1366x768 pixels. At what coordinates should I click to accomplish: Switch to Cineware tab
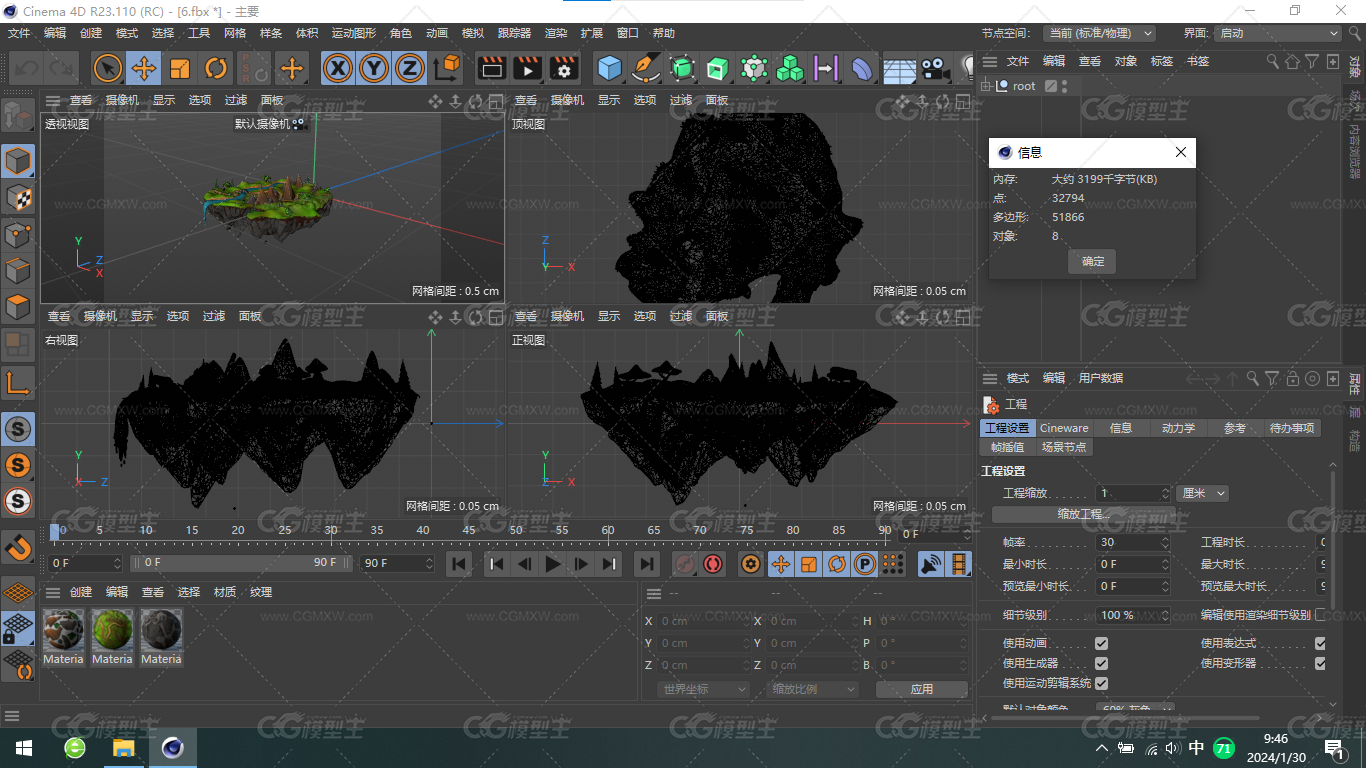(1064, 428)
